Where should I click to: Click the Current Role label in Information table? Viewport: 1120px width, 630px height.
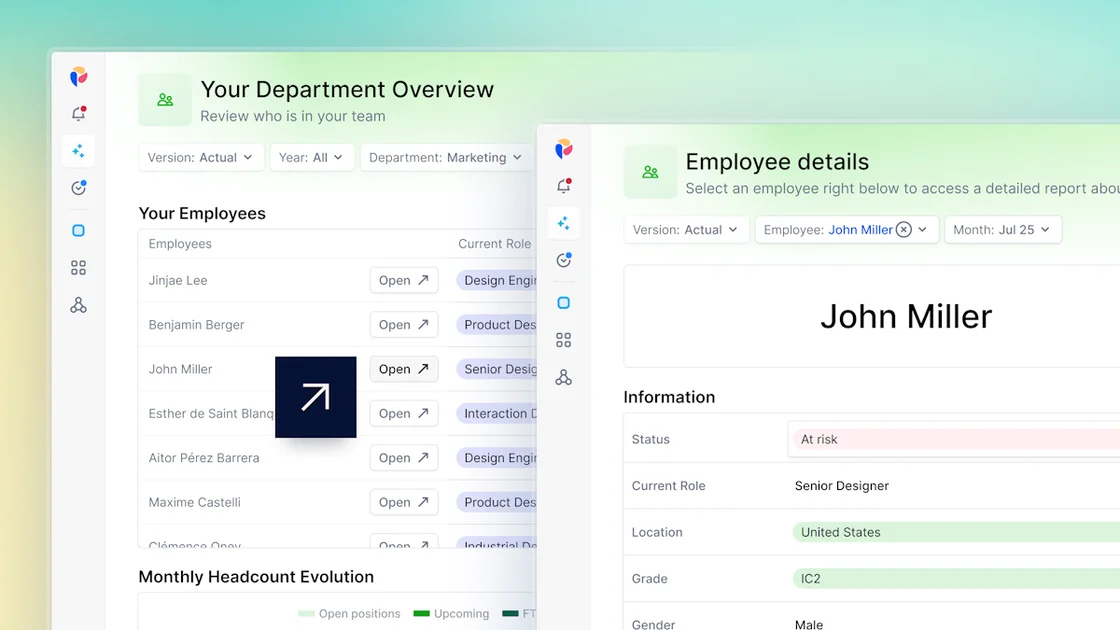tap(669, 486)
